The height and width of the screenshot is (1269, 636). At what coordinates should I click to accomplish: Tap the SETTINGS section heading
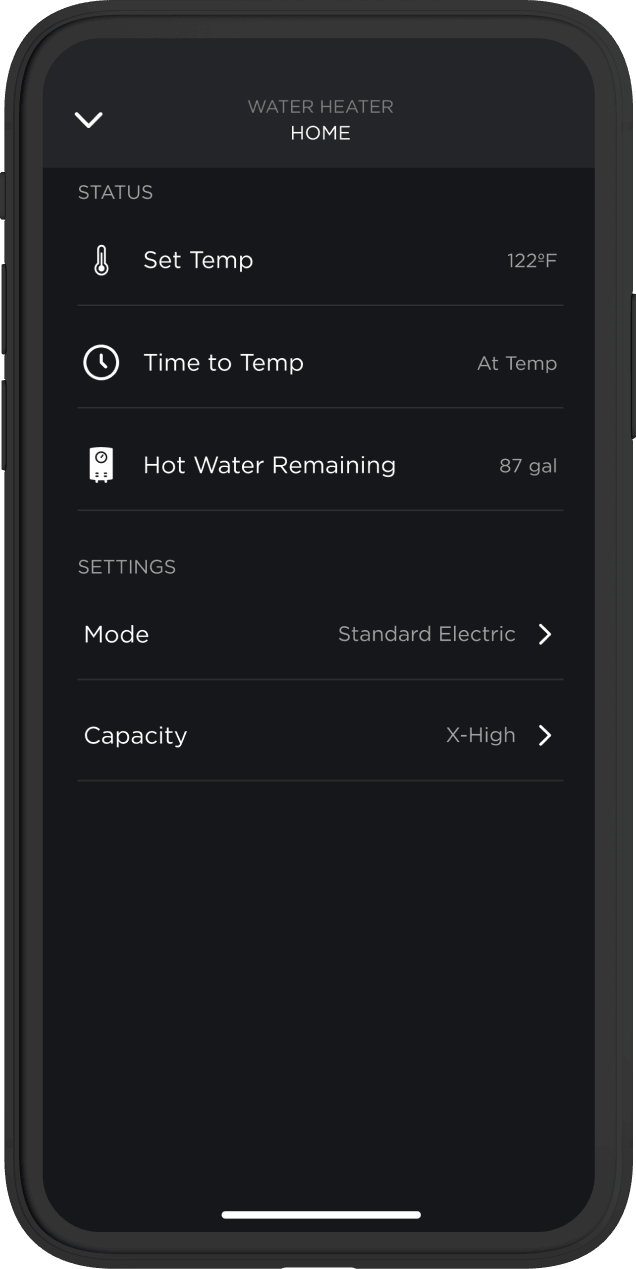[x=127, y=567]
